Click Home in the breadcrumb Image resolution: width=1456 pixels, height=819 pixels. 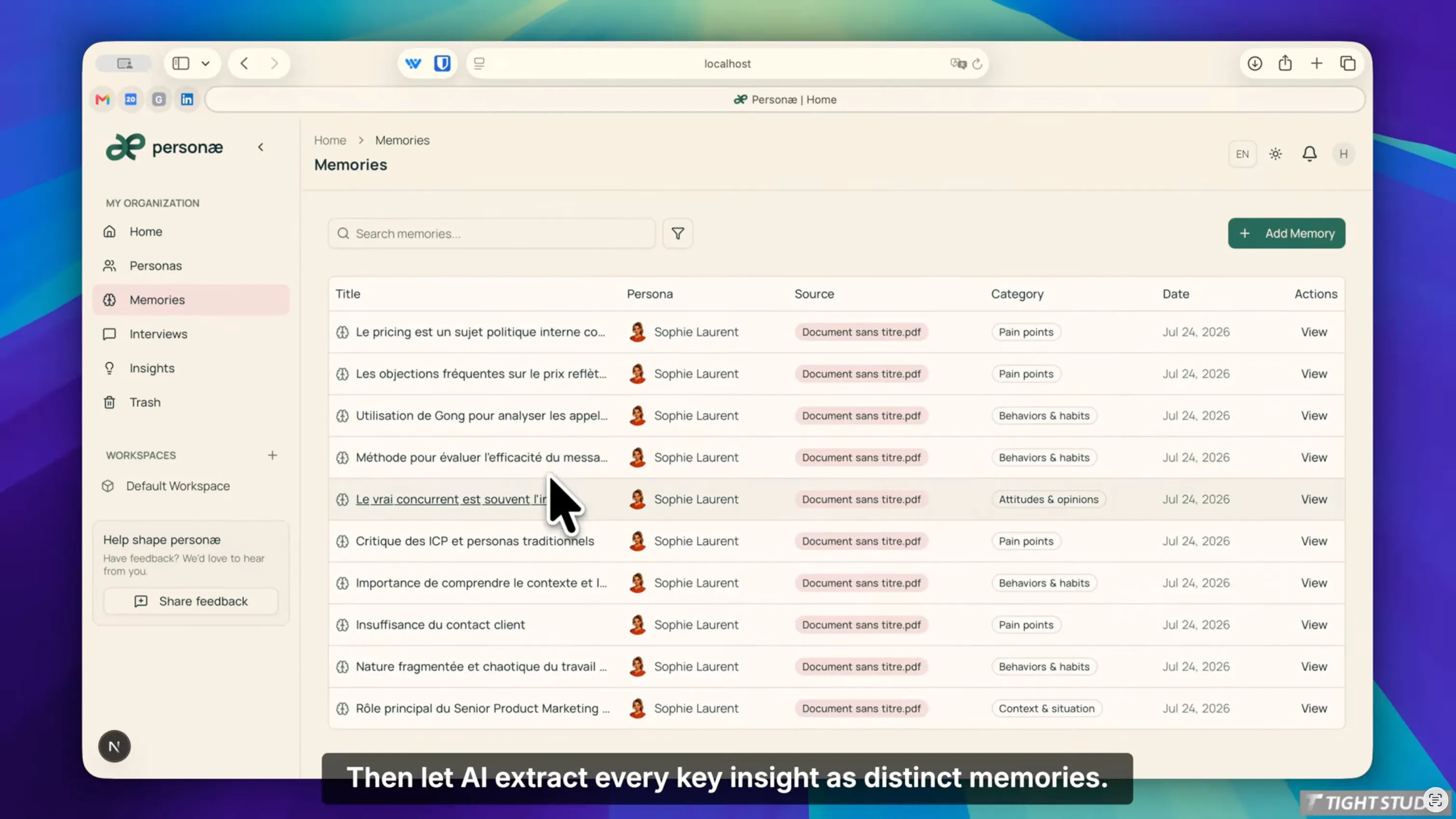(330, 140)
